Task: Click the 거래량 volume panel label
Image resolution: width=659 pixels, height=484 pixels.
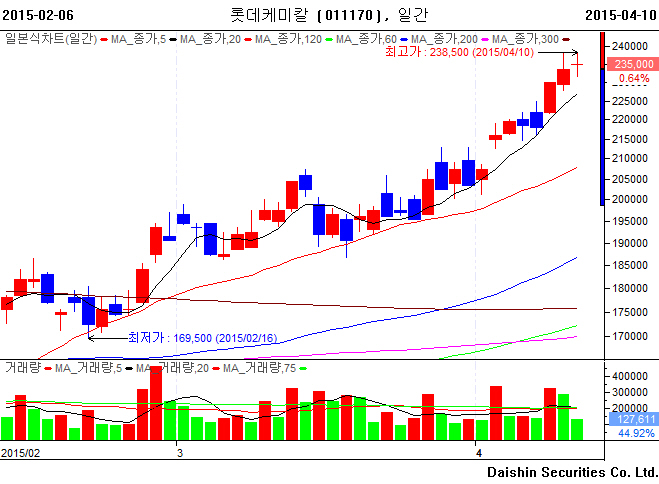Action: (x=23, y=368)
